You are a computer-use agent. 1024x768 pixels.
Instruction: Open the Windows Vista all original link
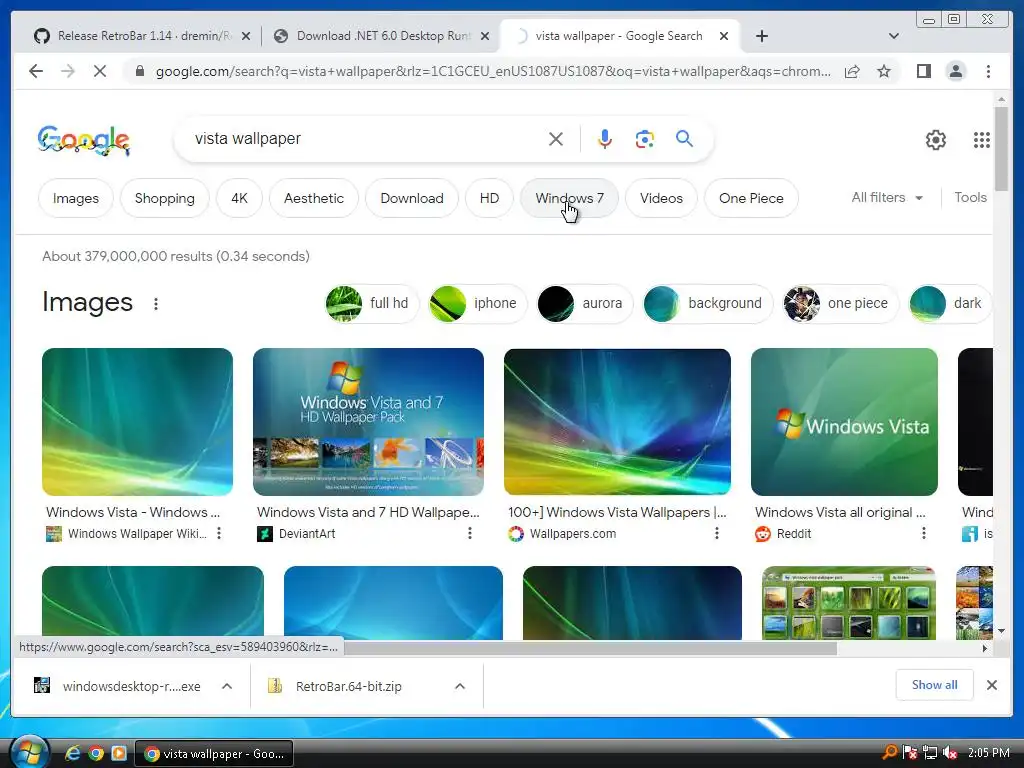pyautogui.click(x=840, y=512)
